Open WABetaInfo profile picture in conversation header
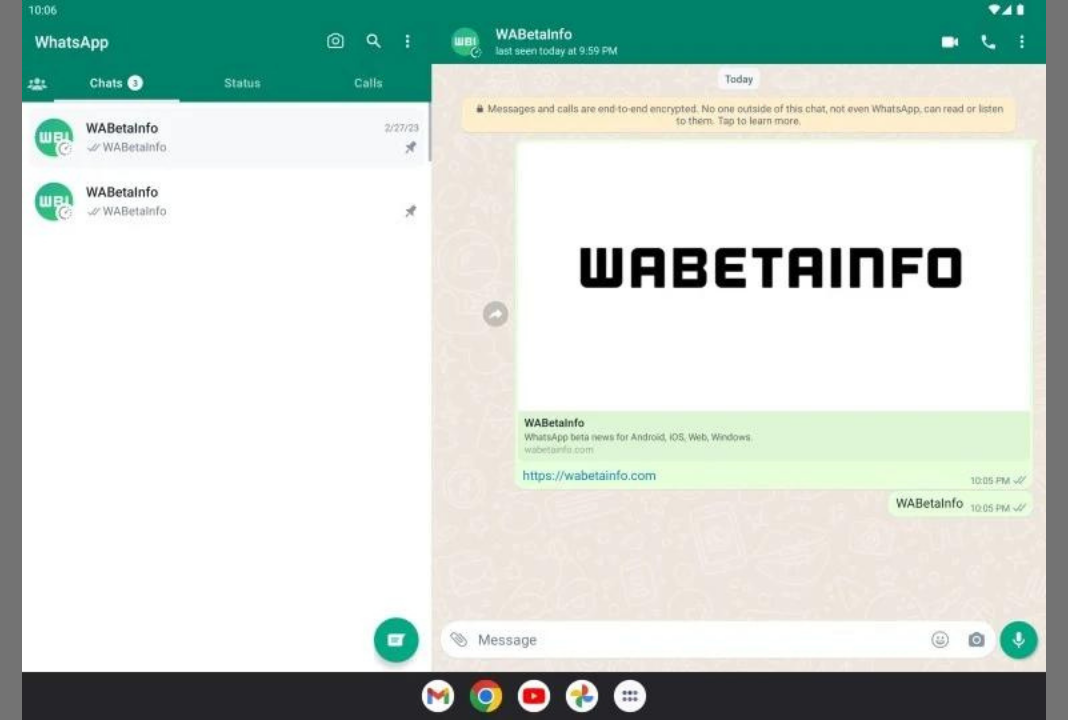 (466, 42)
